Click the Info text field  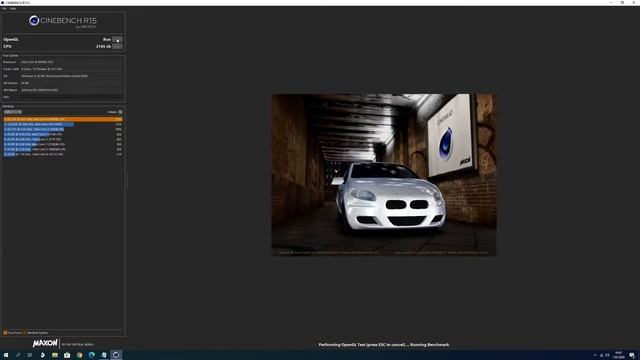[x=71, y=97]
